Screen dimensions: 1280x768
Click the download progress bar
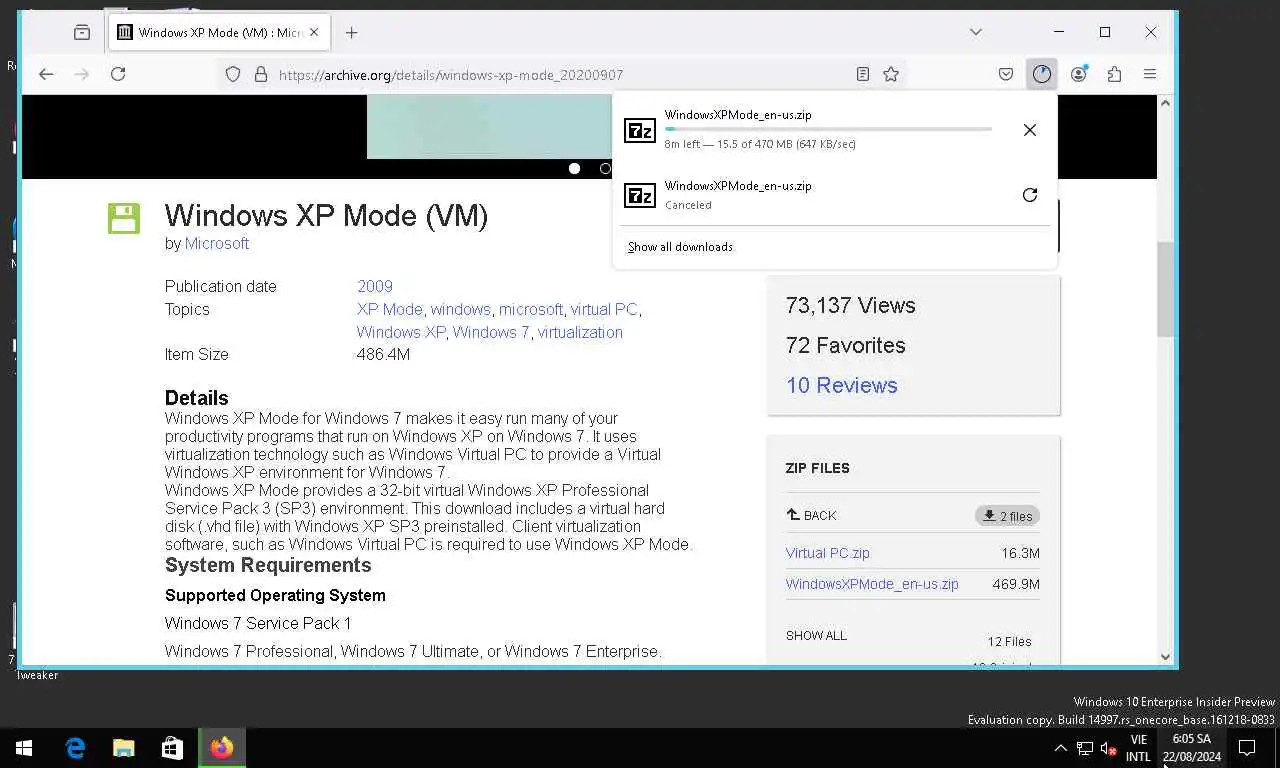tap(828, 129)
